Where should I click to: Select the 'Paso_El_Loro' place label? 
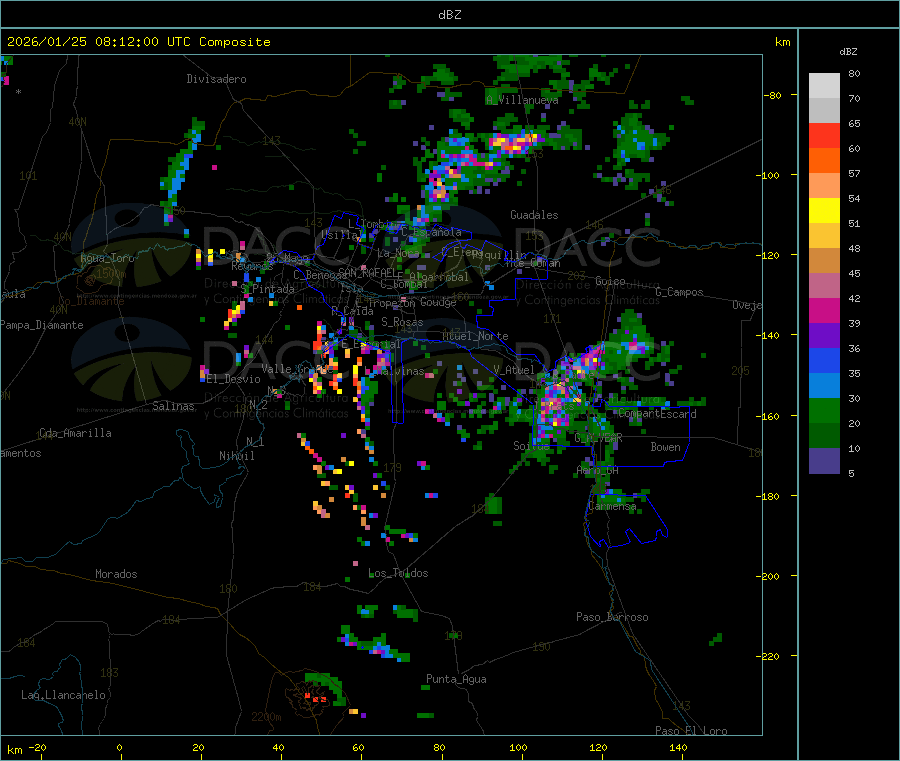coord(691,731)
